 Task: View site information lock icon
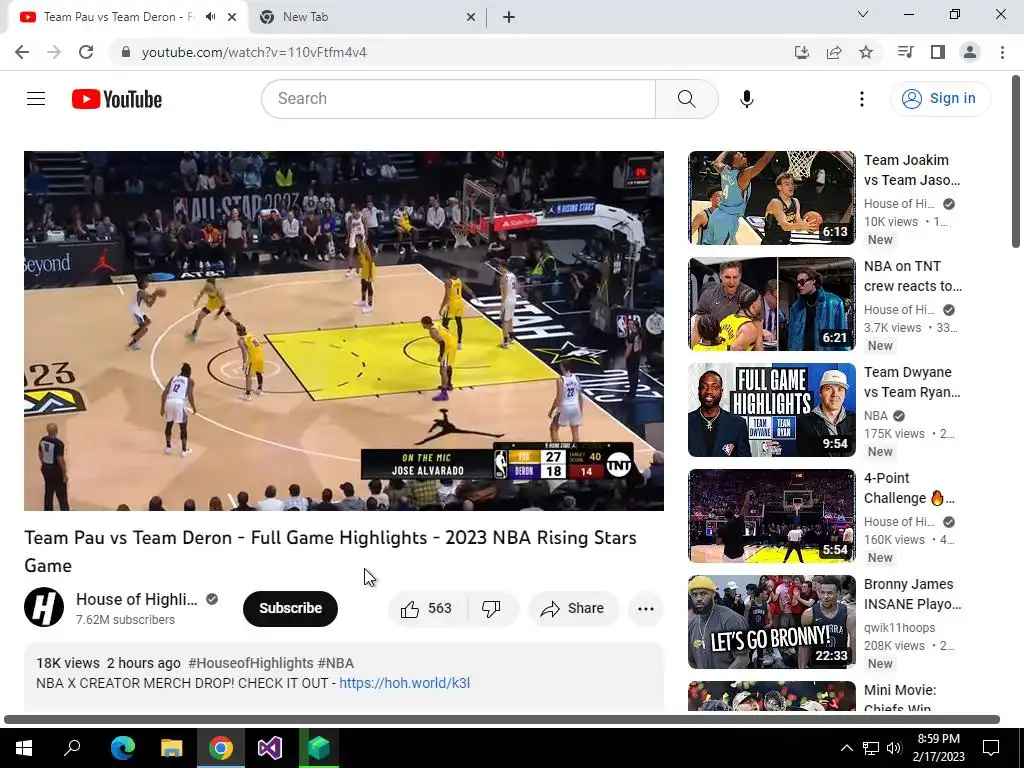pos(126,52)
